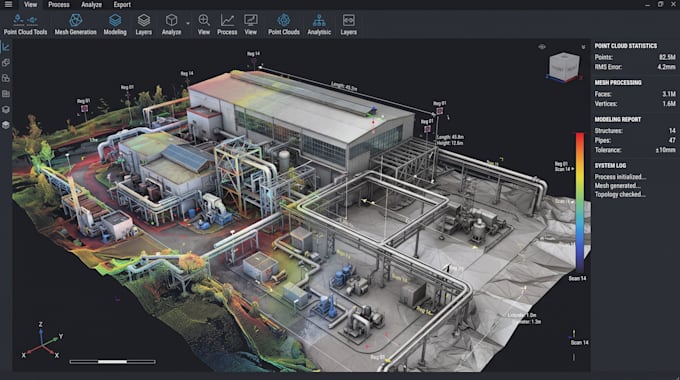Open the 'Topology checked...' log entry

[x=620, y=194]
